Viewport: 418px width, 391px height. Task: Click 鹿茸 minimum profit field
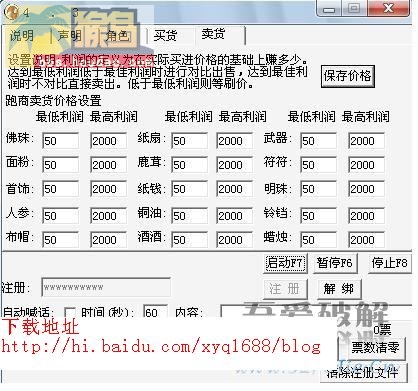(x=189, y=165)
